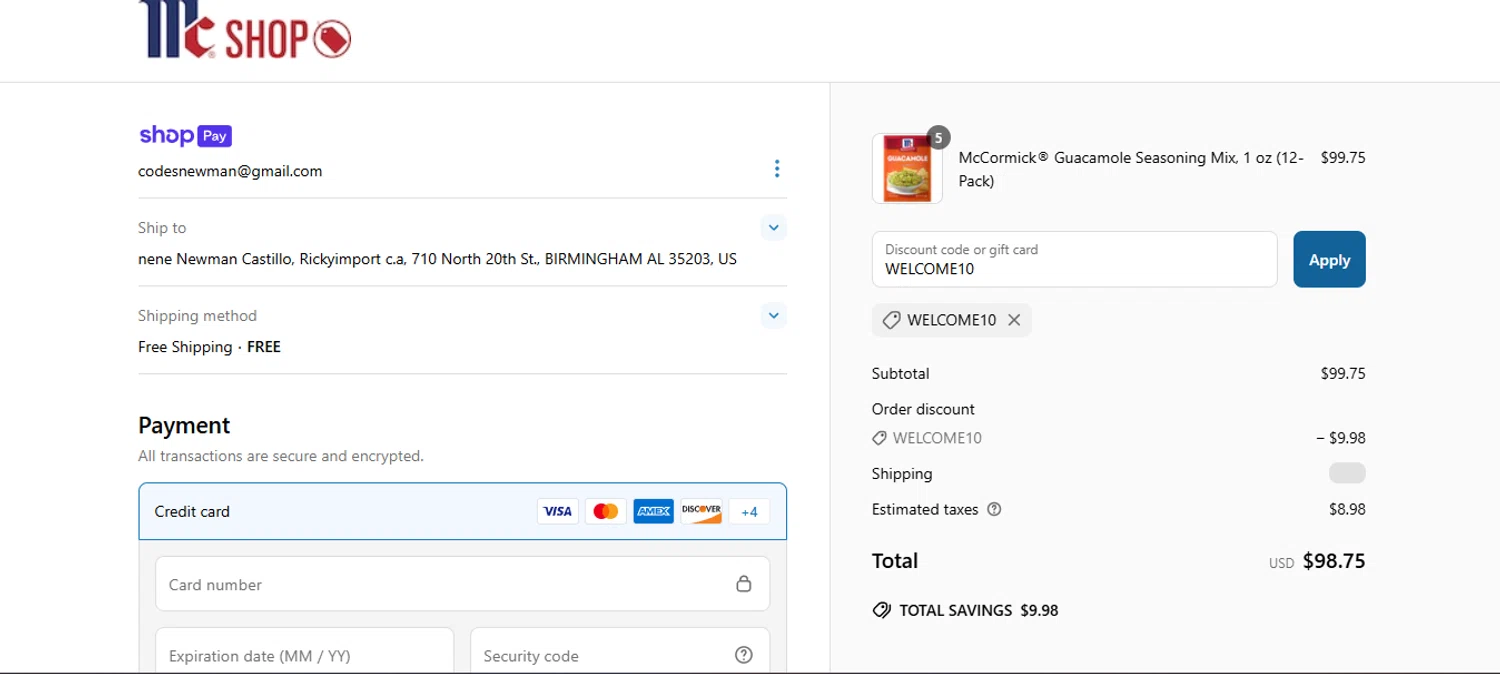Click the Total Savings tag icon

[x=881, y=610]
